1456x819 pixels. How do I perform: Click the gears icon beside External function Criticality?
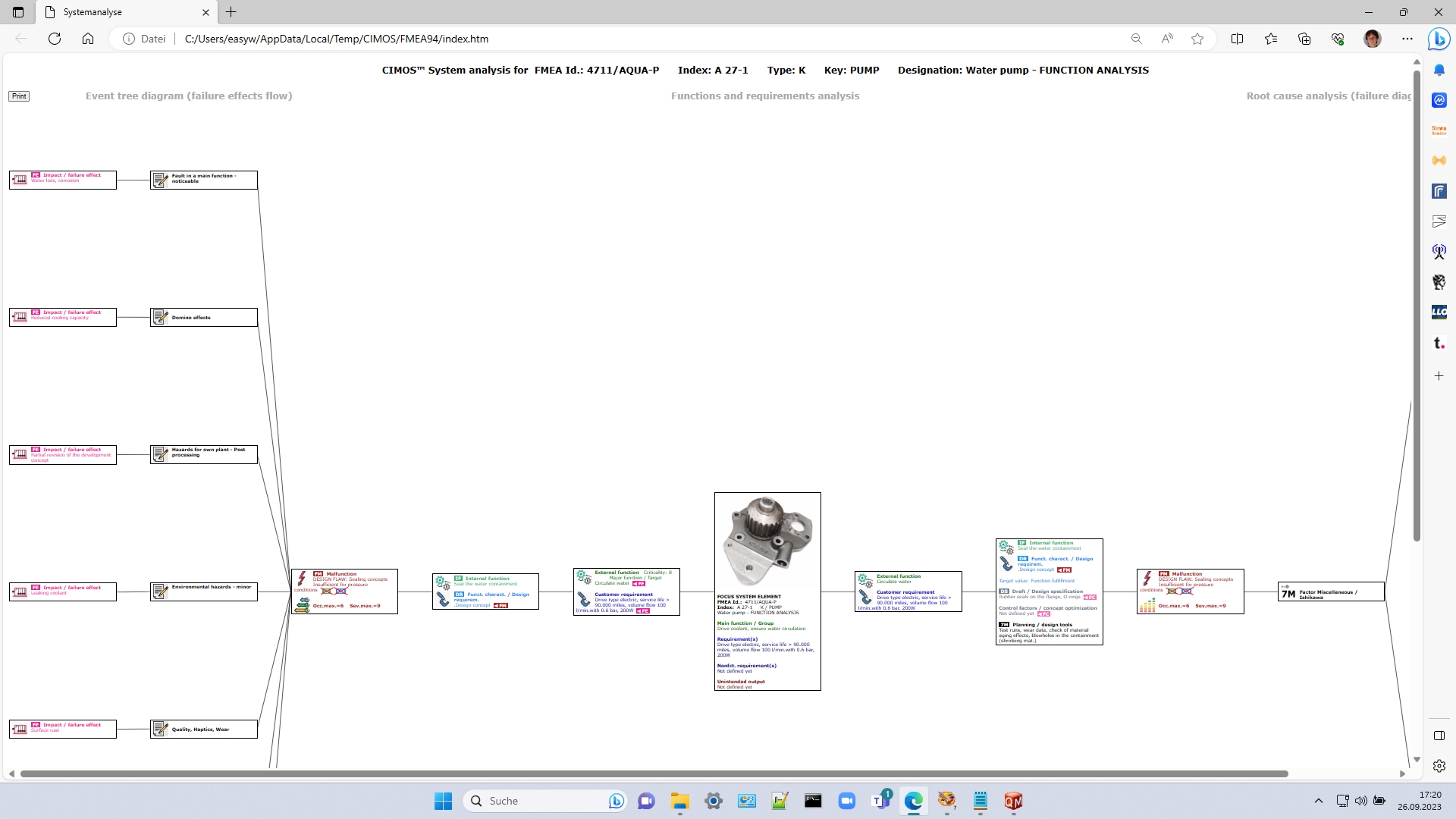(x=583, y=578)
